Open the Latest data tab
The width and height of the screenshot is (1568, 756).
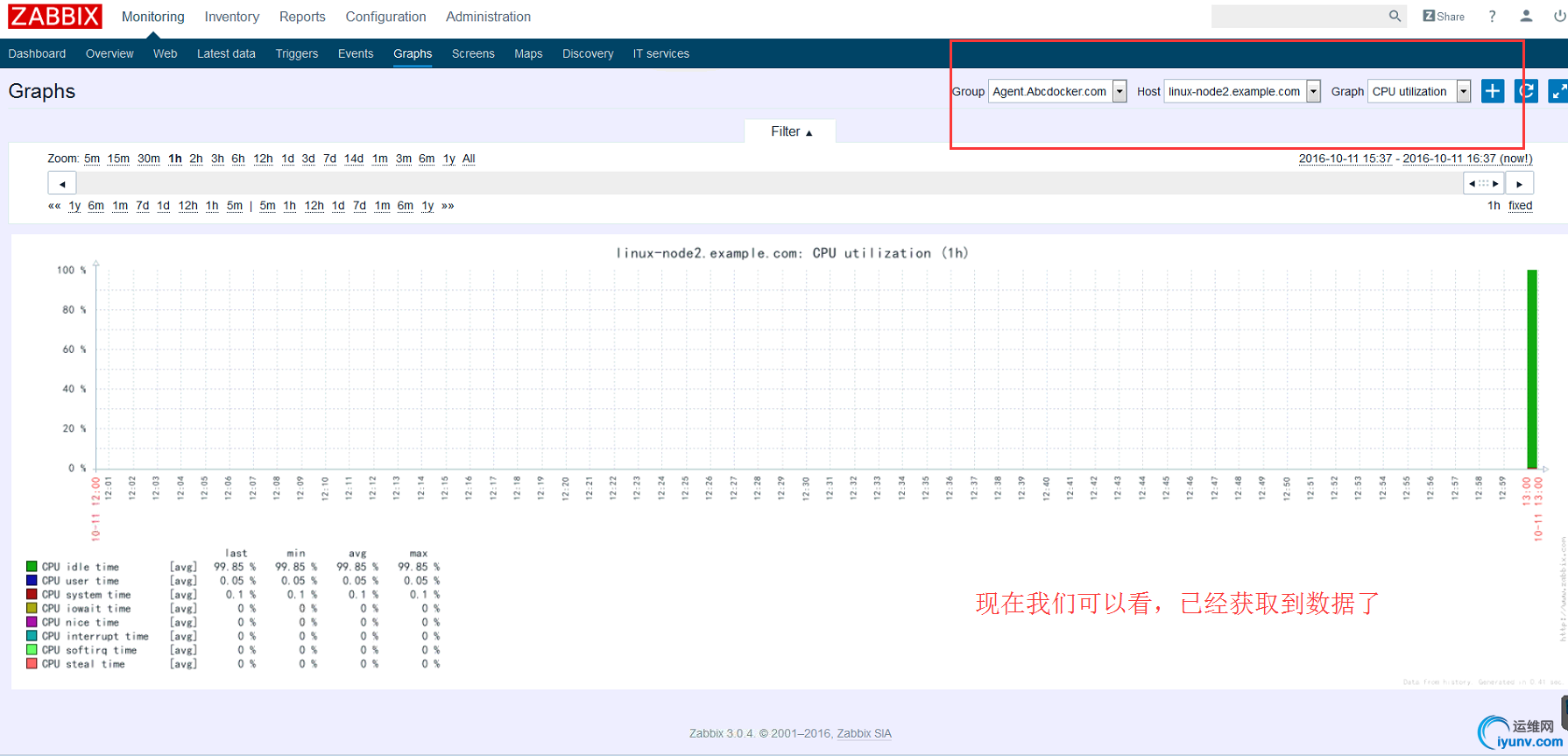[x=226, y=53]
